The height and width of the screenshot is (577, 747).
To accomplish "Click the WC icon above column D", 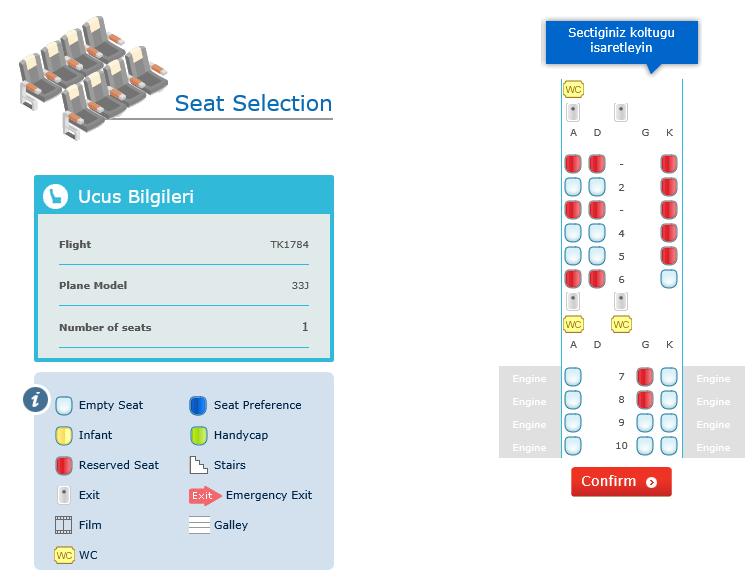I will pos(621,324).
